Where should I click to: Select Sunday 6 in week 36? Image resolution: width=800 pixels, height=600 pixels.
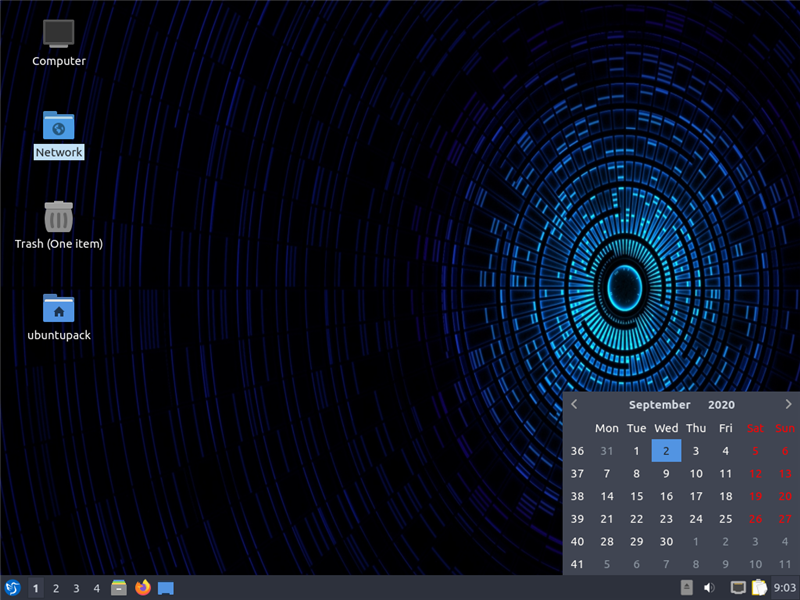click(x=785, y=451)
